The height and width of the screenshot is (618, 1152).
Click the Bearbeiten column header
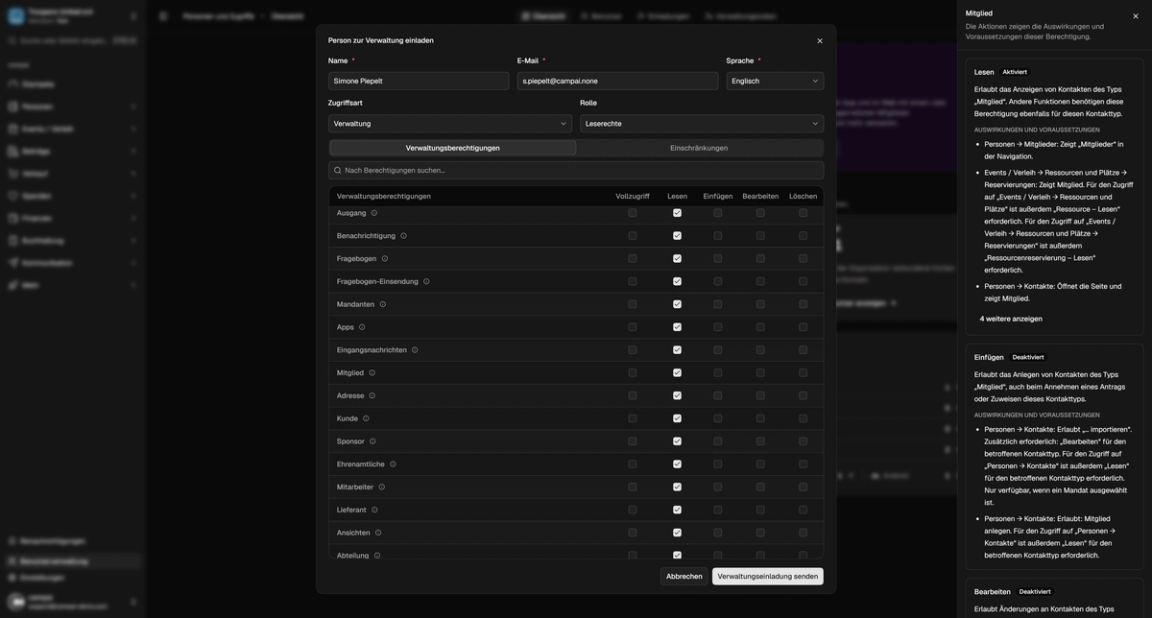tap(760, 196)
